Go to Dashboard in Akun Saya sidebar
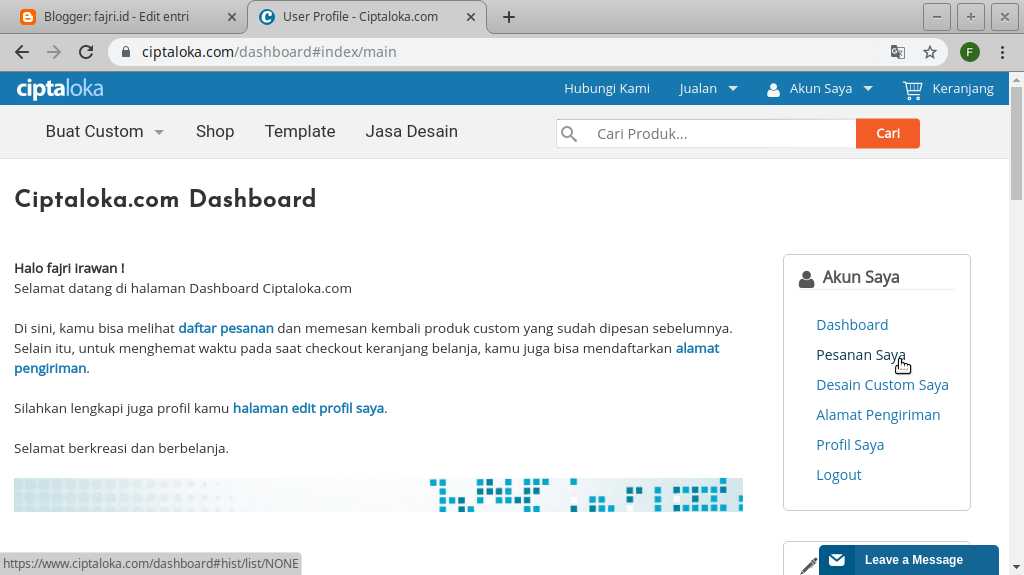The image size is (1024, 575). [x=852, y=325]
